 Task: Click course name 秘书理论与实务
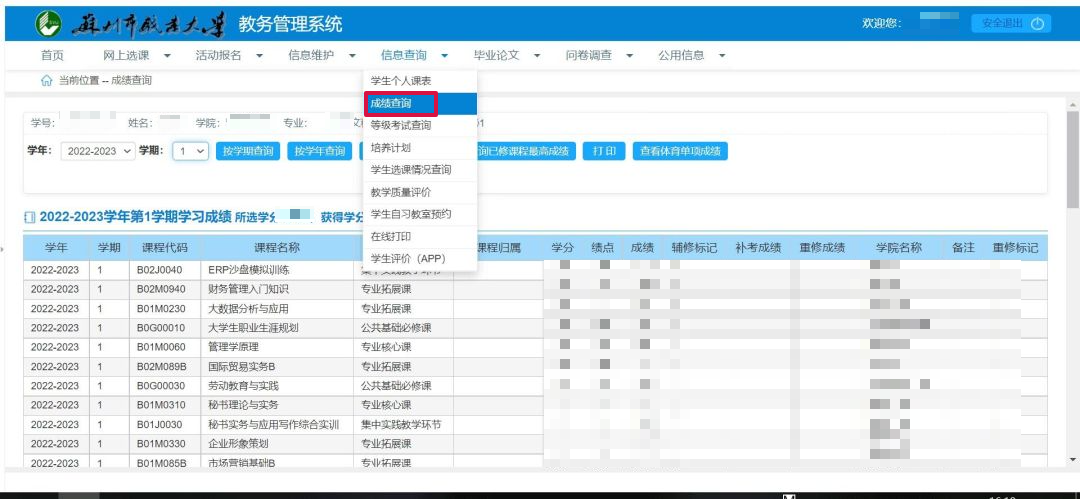point(243,405)
